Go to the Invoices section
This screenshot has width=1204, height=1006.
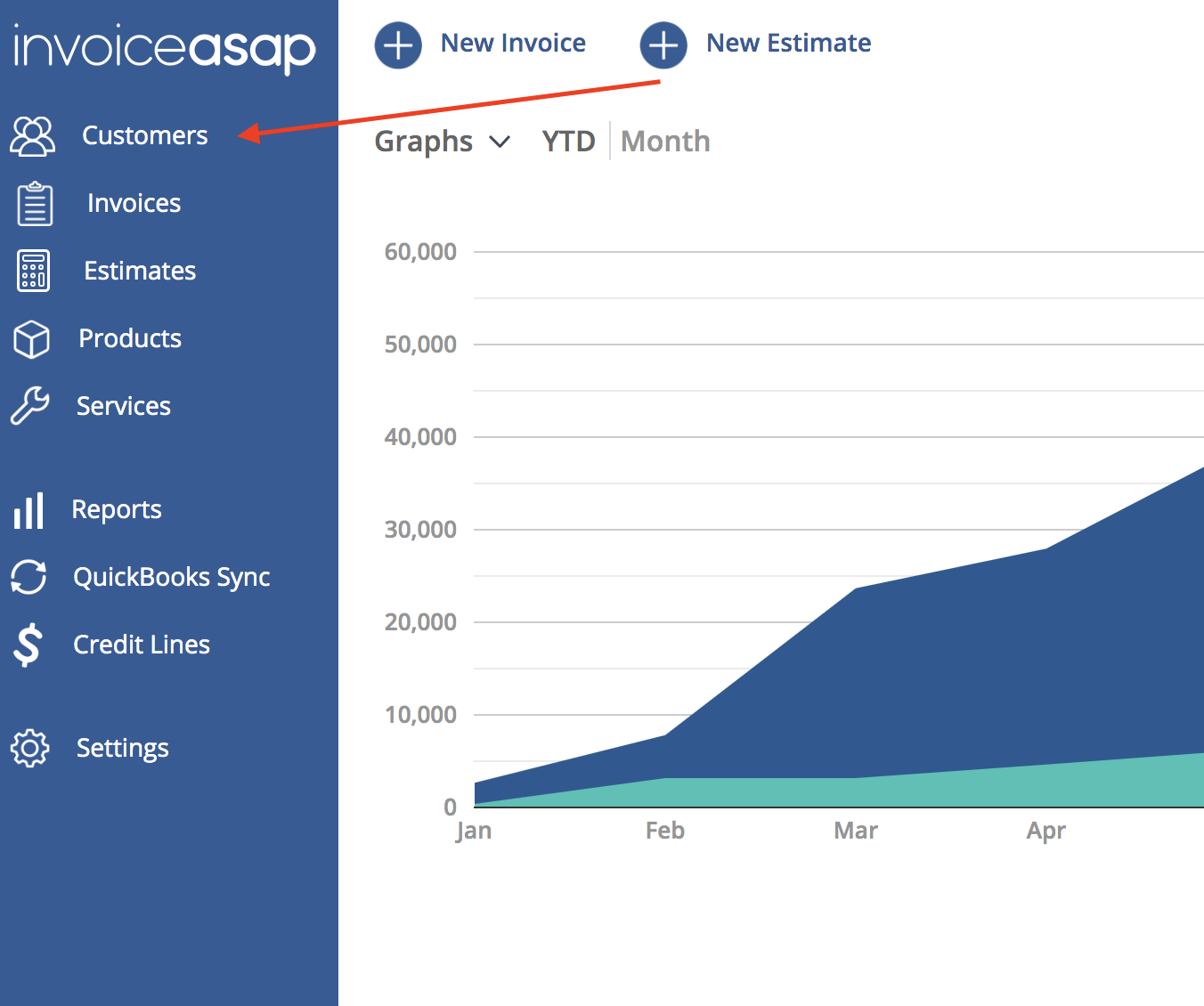(134, 203)
